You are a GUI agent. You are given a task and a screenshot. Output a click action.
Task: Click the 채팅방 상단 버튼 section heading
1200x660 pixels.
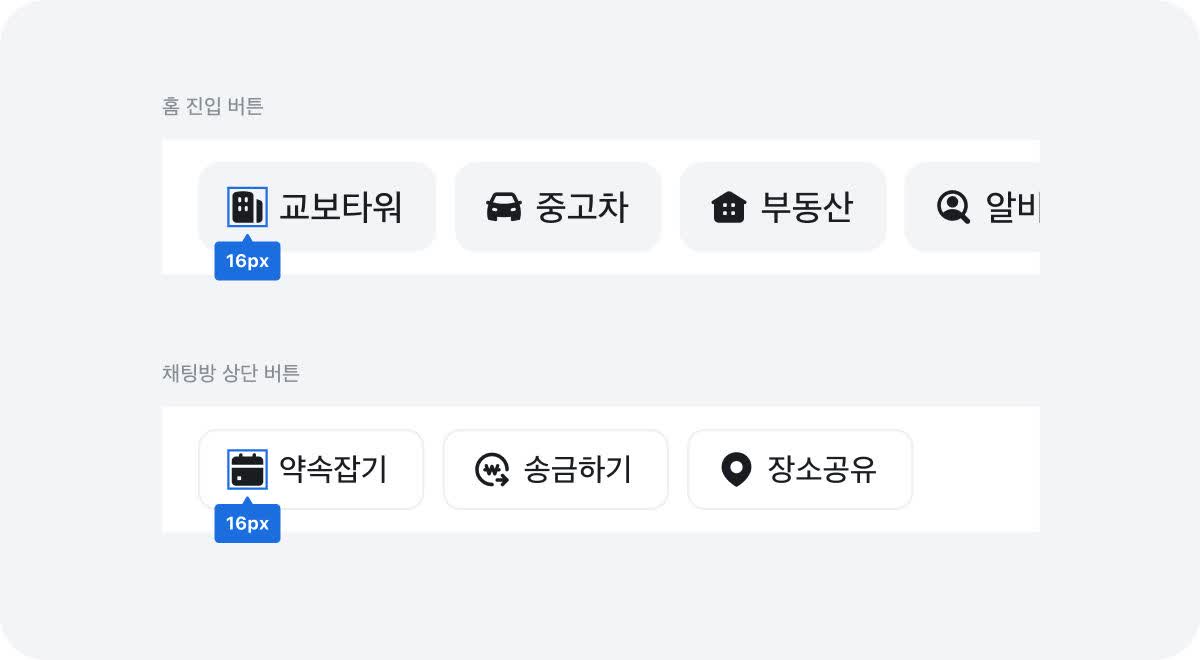coord(230,374)
